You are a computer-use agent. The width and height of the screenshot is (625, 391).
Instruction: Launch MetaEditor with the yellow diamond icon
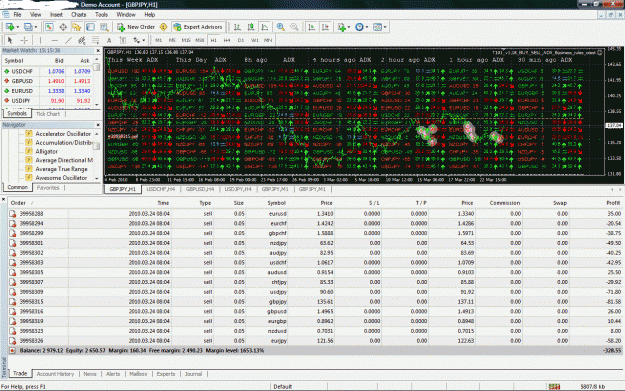[163, 27]
